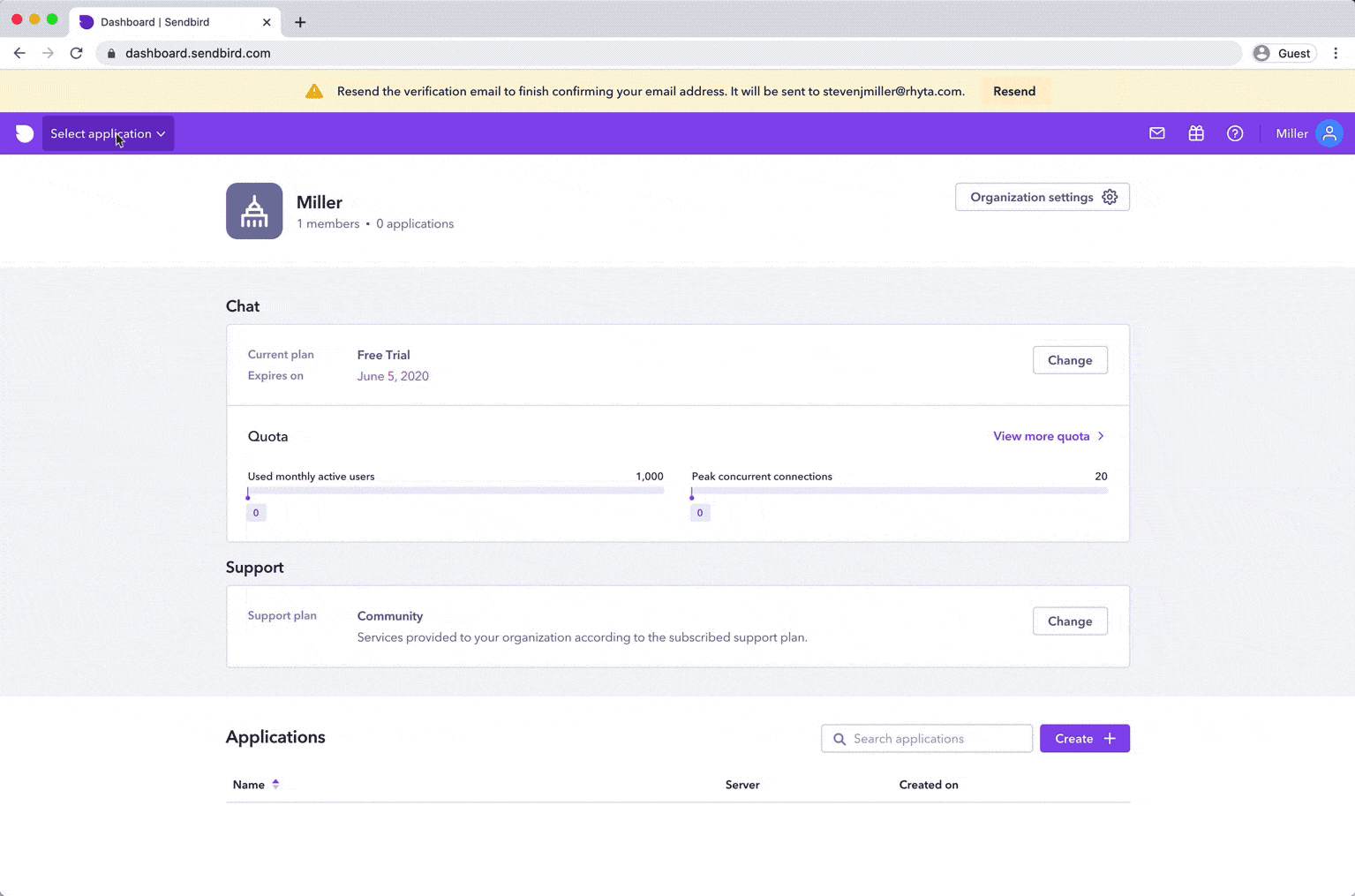Open Chrome's three-dot browser menu
1355x896 pixels.
[1336, 53]
